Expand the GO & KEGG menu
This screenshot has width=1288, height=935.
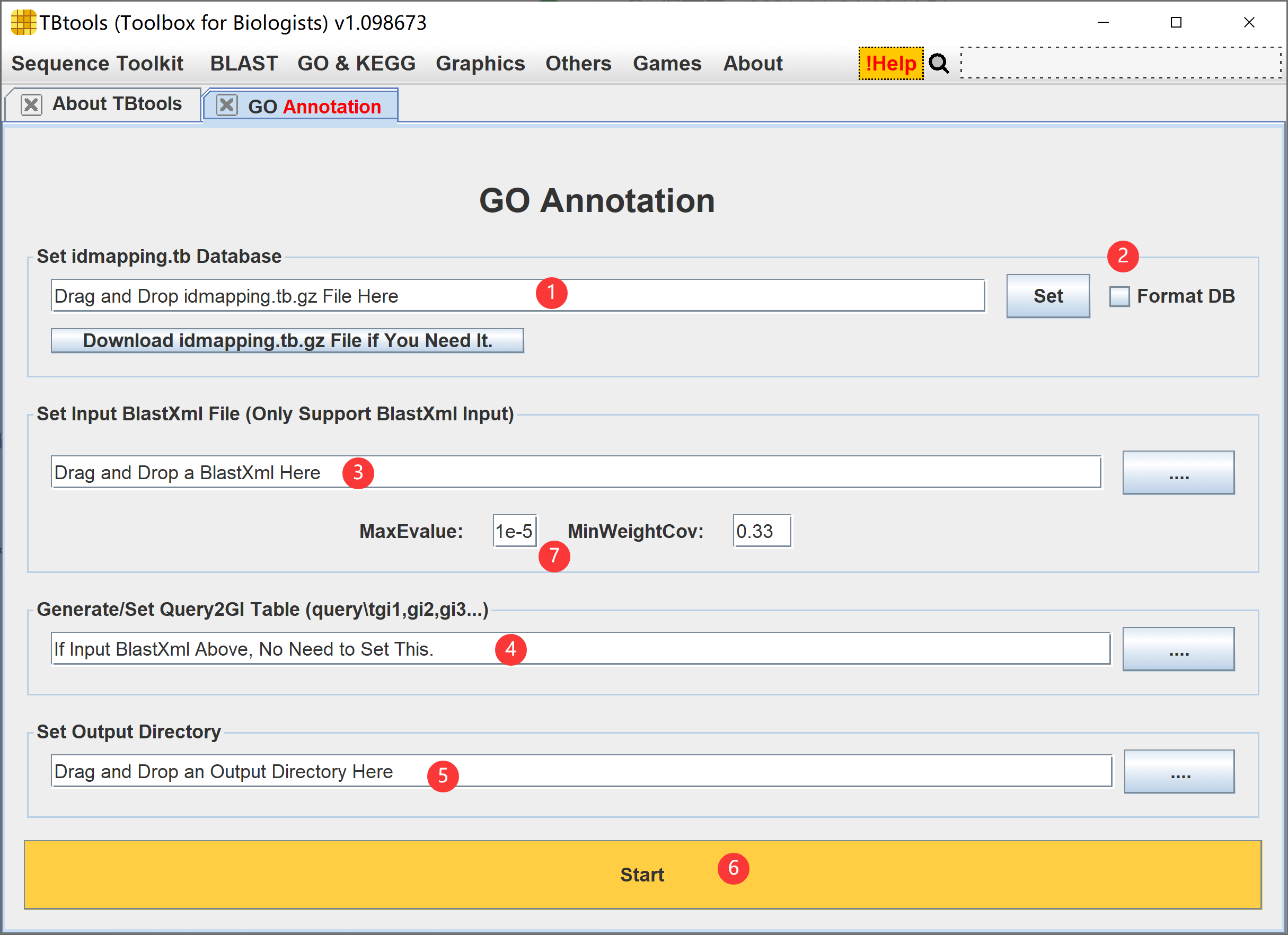pyautogui.click(x=356, y=64)
